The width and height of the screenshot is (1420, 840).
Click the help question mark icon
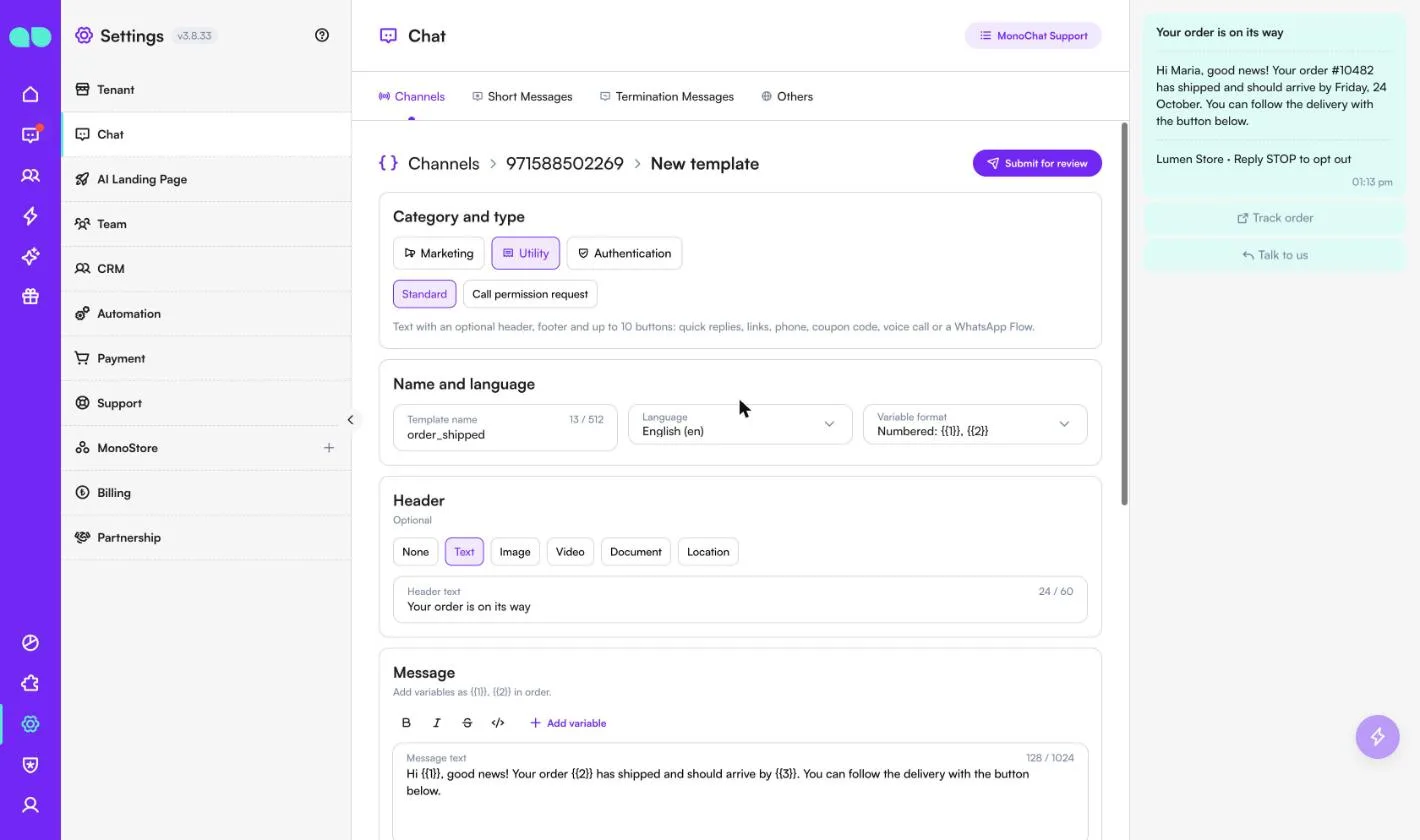coord(322,35)
